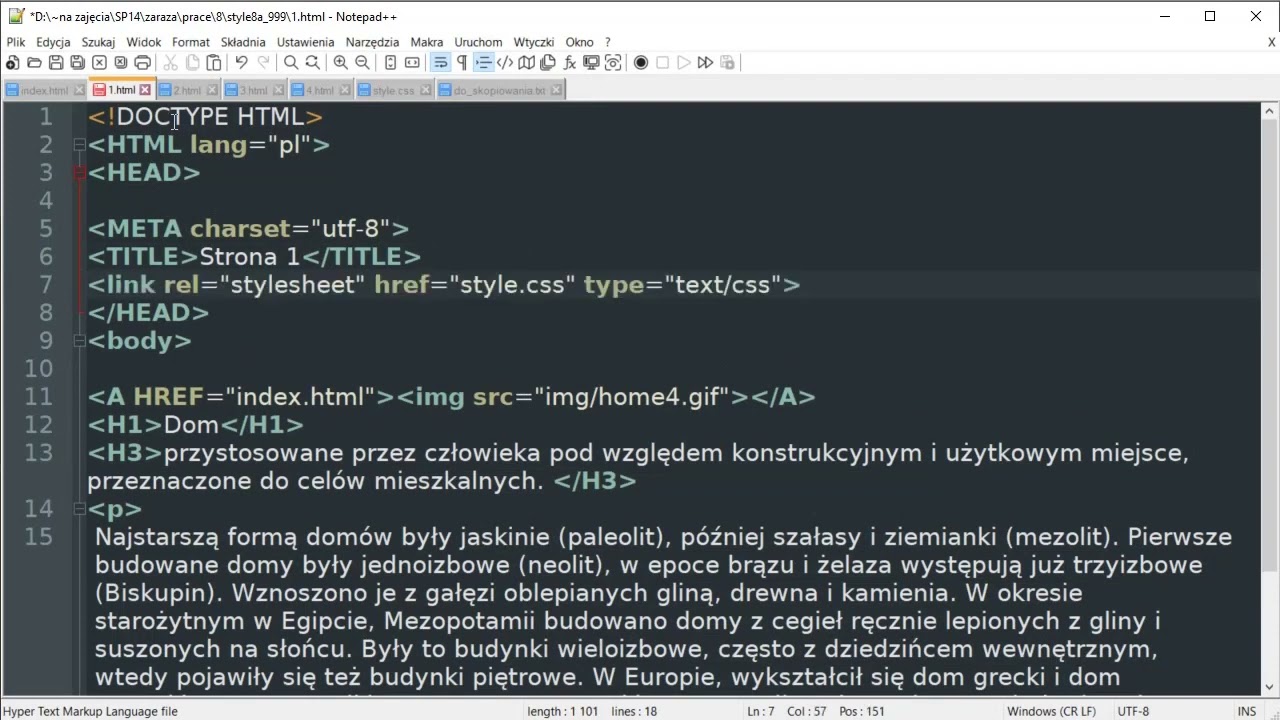This screenshot has width=1280, height=720.
Task: Click the Save All toolbar icon
Action: [x=77, y=63]
